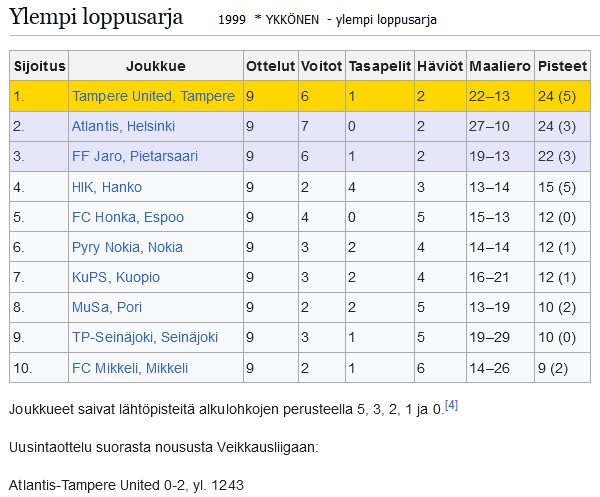Follow the Espoo city link
The height and width of the screenshot is (497, 600).
click(164, 217)
